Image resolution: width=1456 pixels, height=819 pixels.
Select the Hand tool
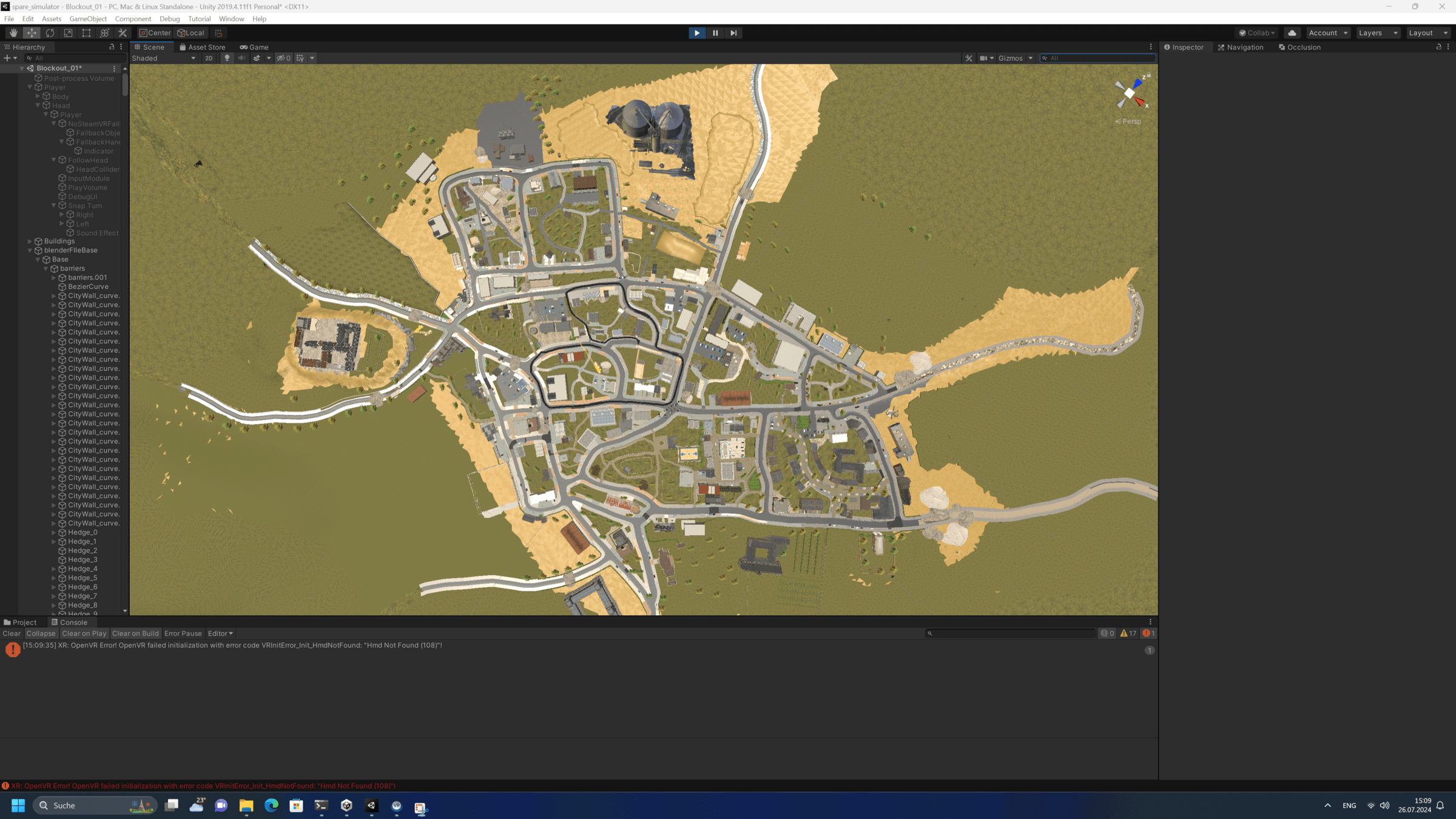coord(13,33)
